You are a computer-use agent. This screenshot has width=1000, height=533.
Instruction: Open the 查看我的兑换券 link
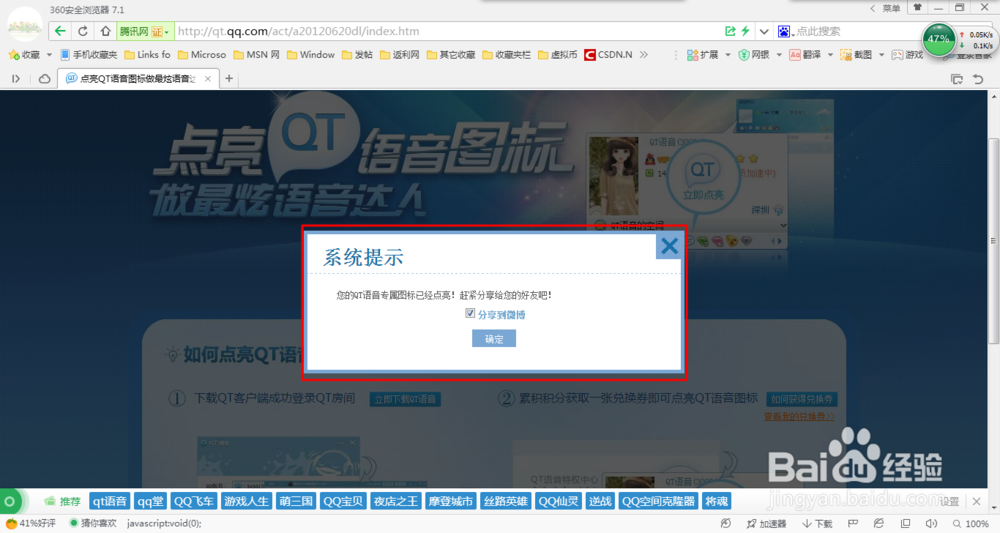(x=799, y=416)
